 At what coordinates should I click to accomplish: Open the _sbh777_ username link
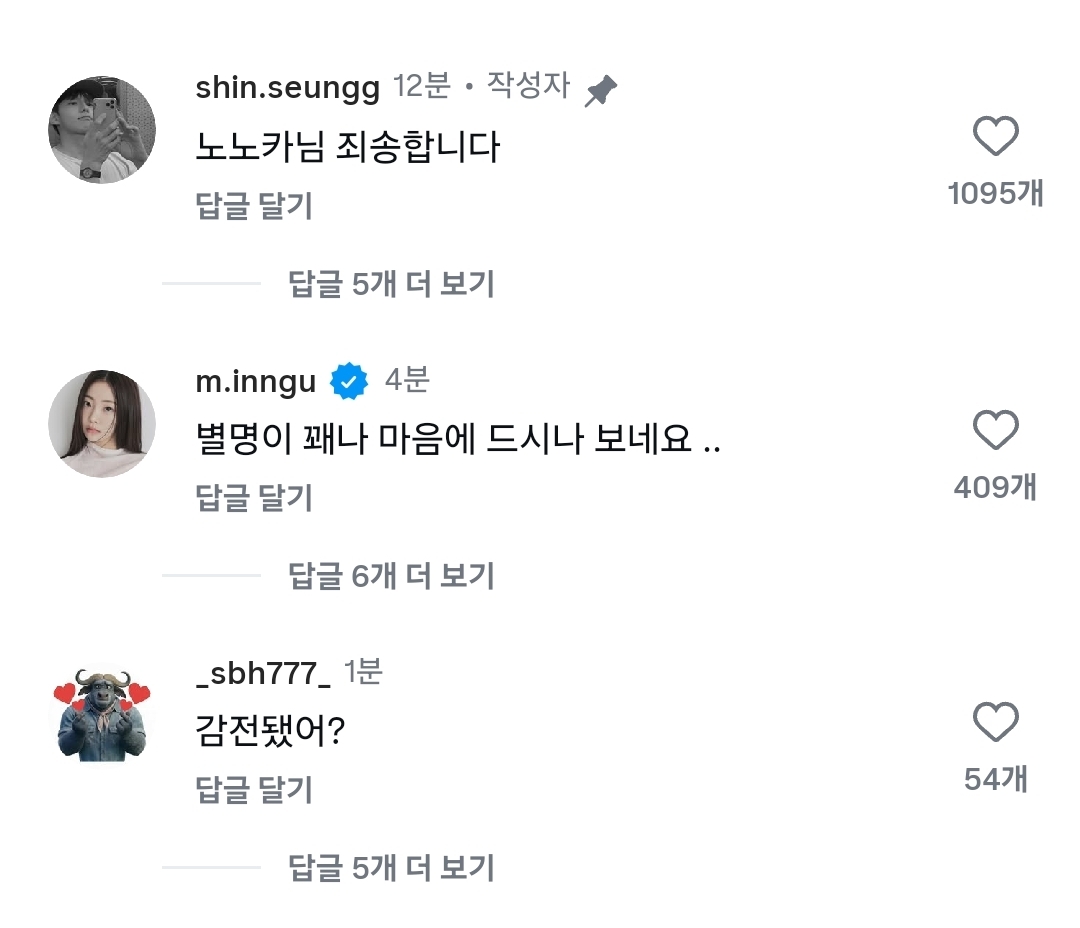pos(264,674)
